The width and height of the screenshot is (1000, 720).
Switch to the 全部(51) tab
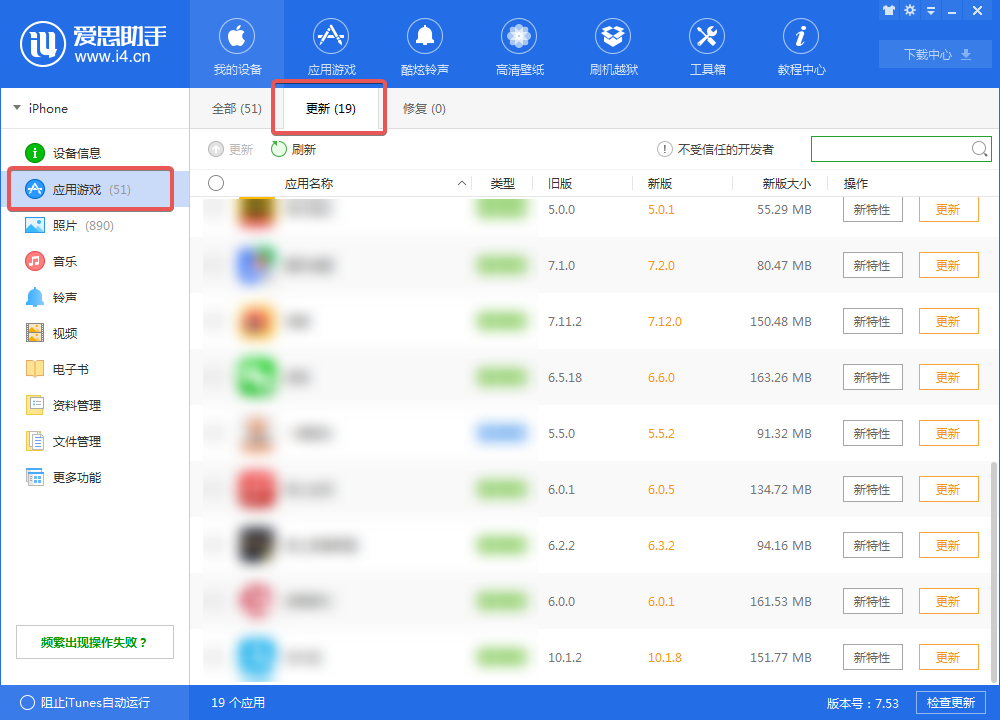pyautogui.click(x=240, y=108)
